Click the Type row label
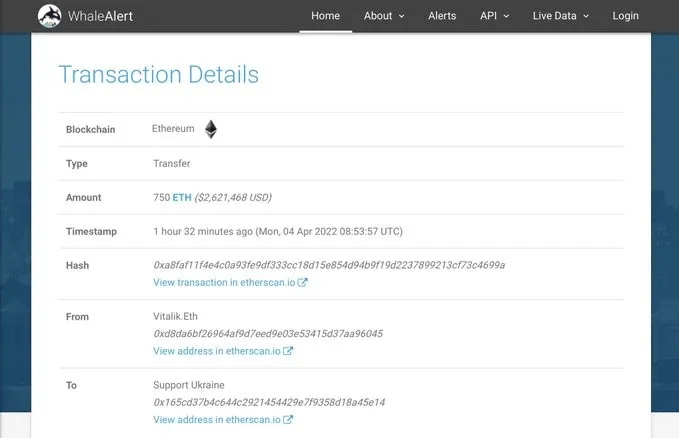This screenshot has height=438, width=679. 77,164
